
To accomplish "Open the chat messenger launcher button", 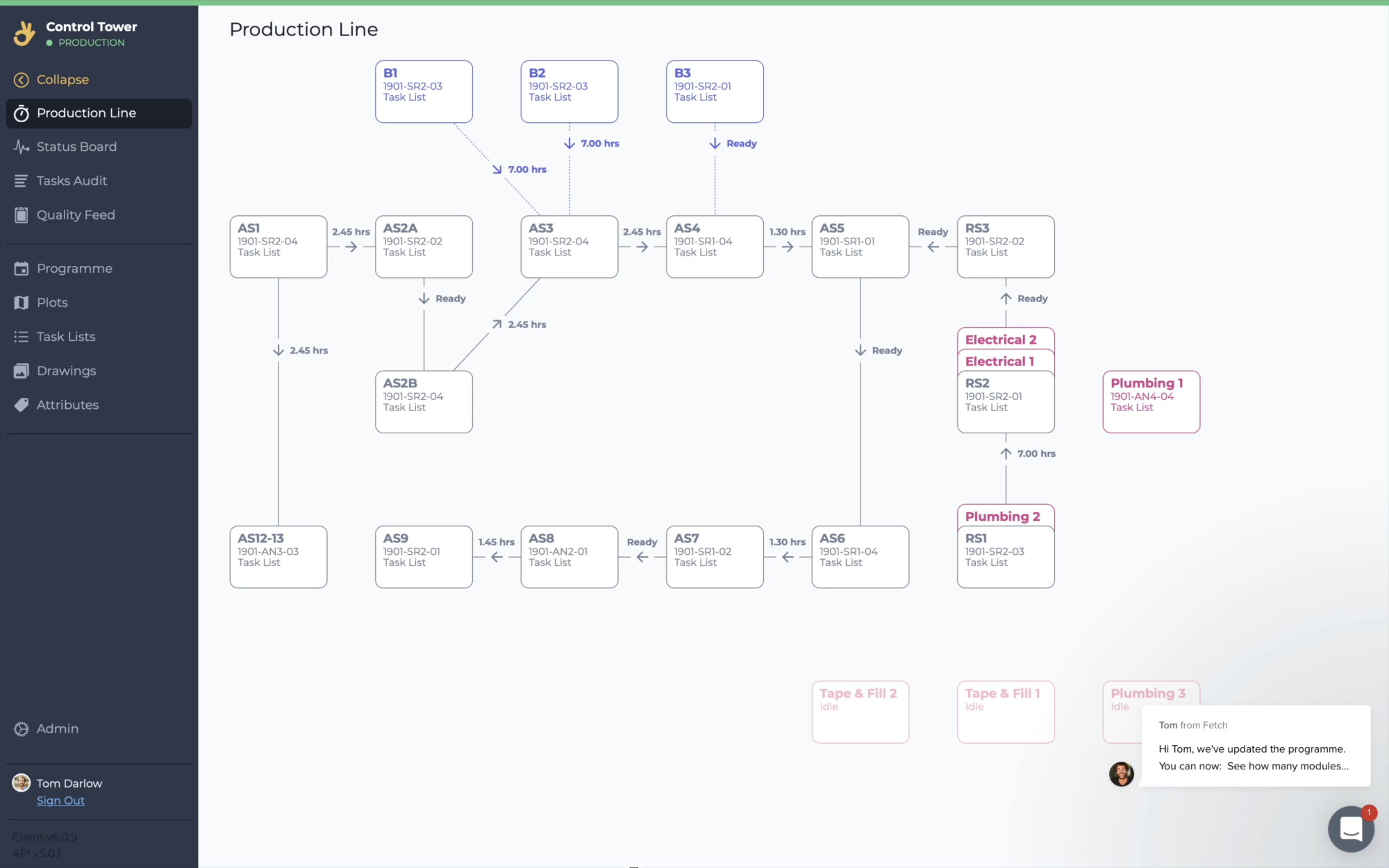I will pyautogui.click(x=1350, y=828).
